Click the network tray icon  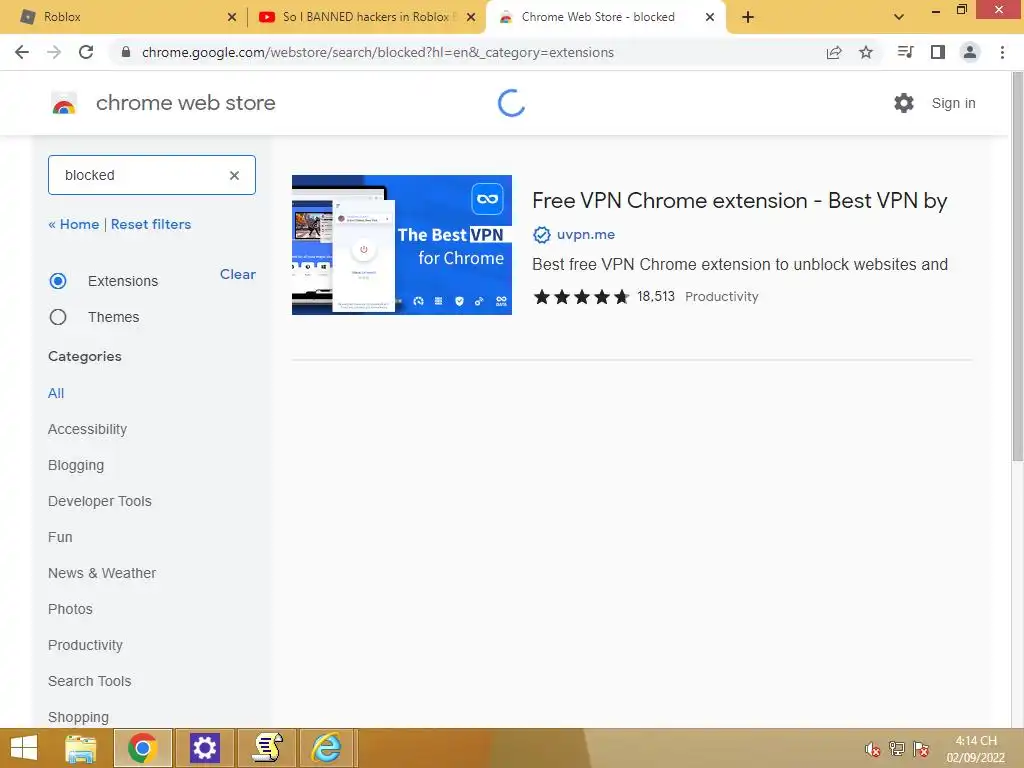point(897,749)
